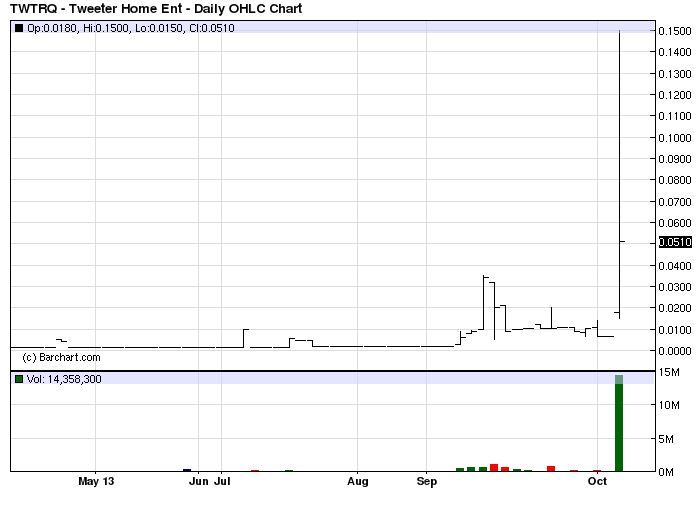The height and width of the screenshot is (512, 700).
Task: Click the 'Jun' date axis label
Action: 199,481
